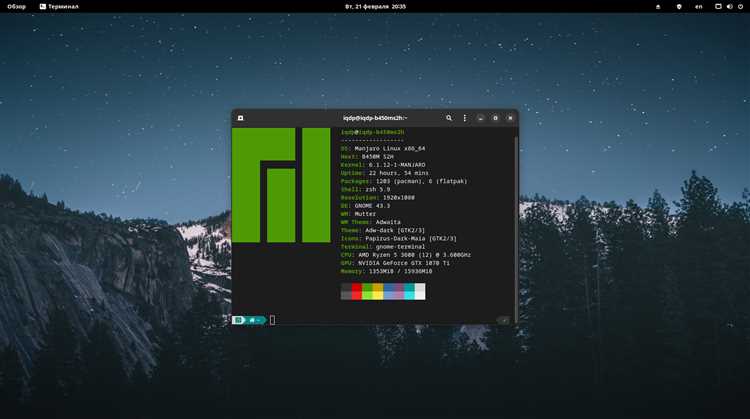
Task: Click the Kernel line in neofetch output
Action: [383, 165]
